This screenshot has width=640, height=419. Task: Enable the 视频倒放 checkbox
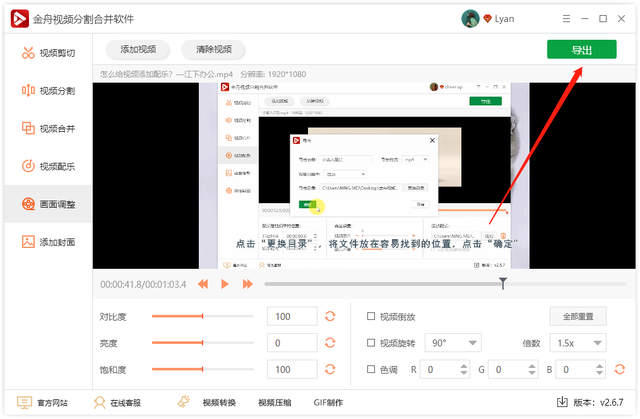pyautogui.click(x=371, y=316)
